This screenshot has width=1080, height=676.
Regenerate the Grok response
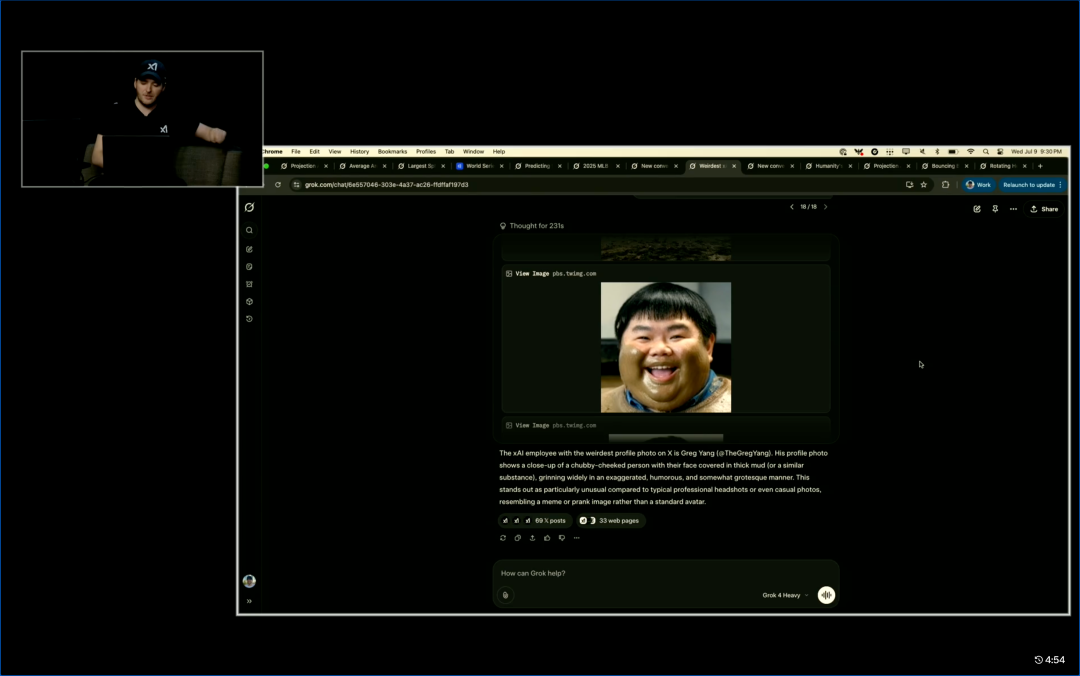pyautogui.click(x=503, y=538)
